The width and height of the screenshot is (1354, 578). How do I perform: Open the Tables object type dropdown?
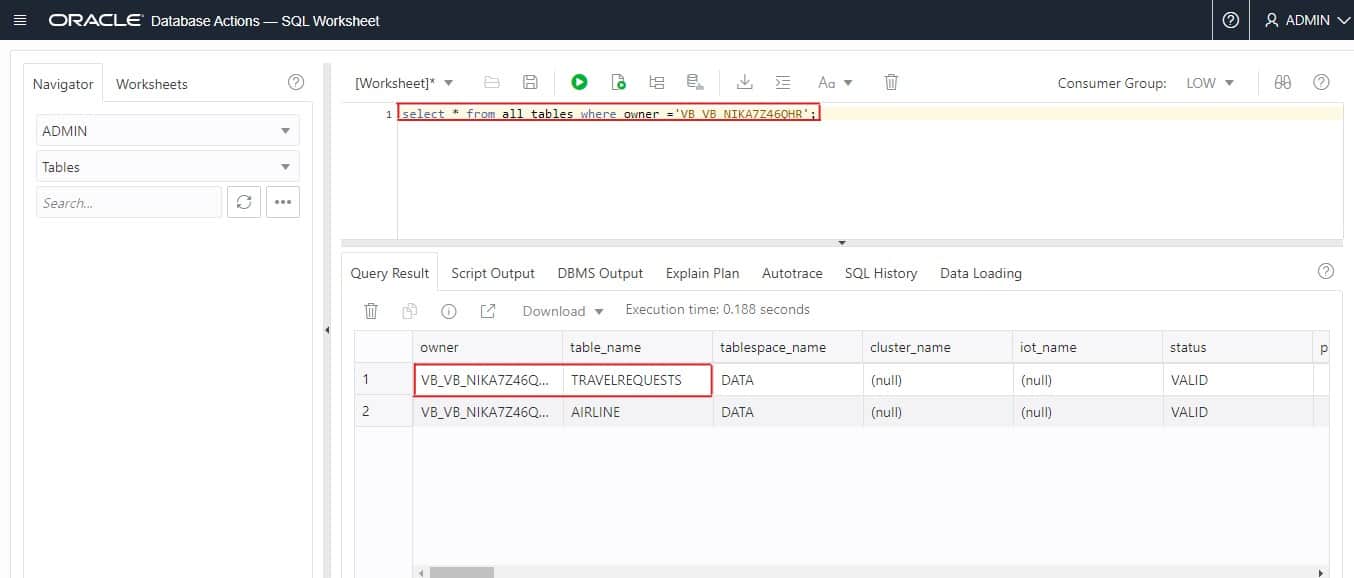click(x=167, y=167)
